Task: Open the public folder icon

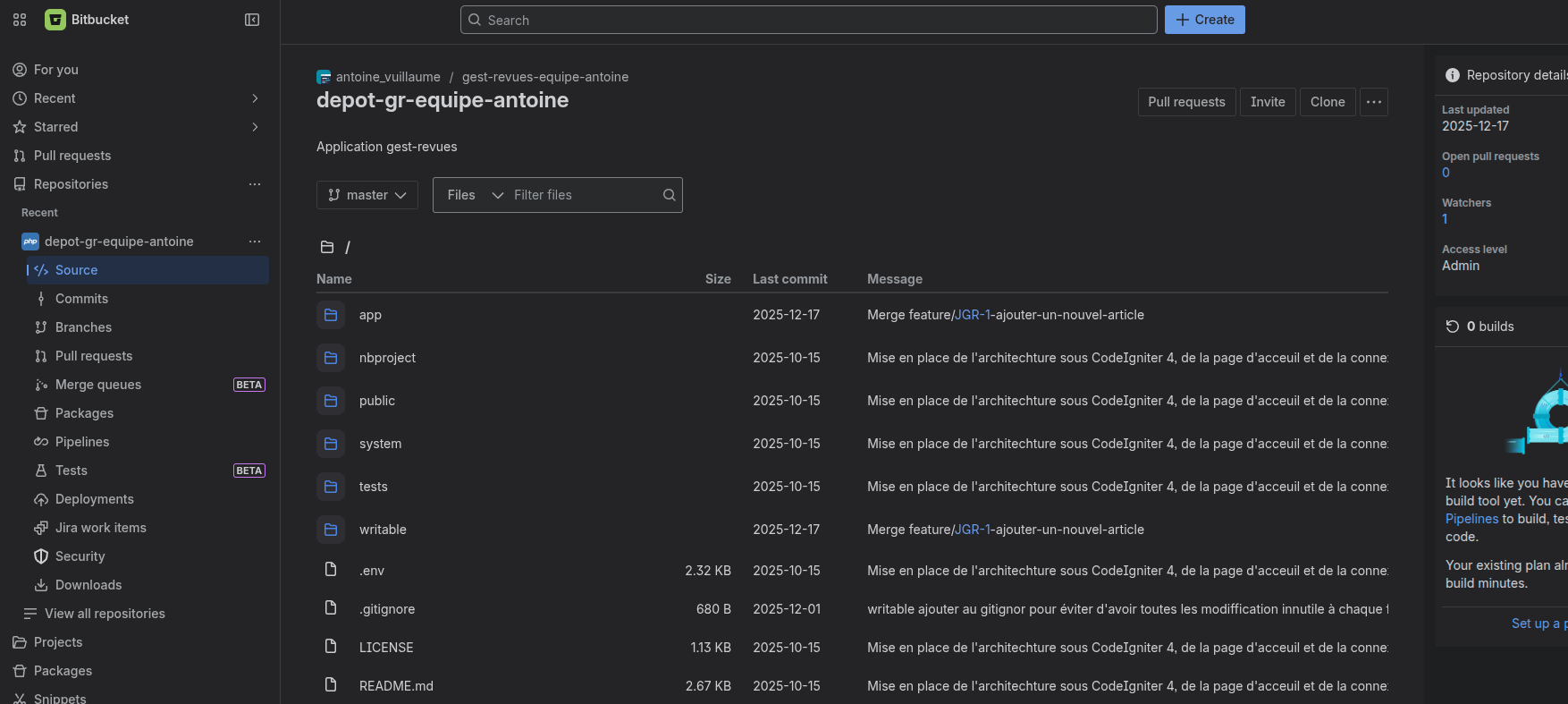Action: coord(331,401)
